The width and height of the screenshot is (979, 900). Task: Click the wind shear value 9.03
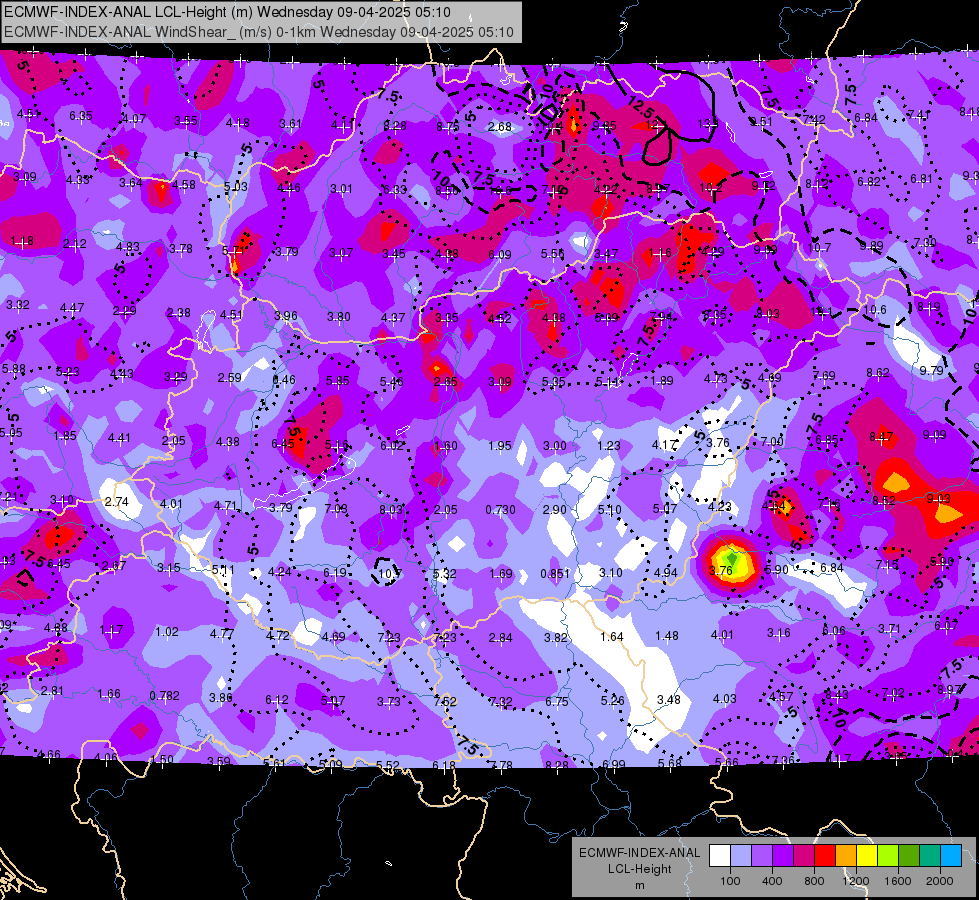[x=938, y=498]
